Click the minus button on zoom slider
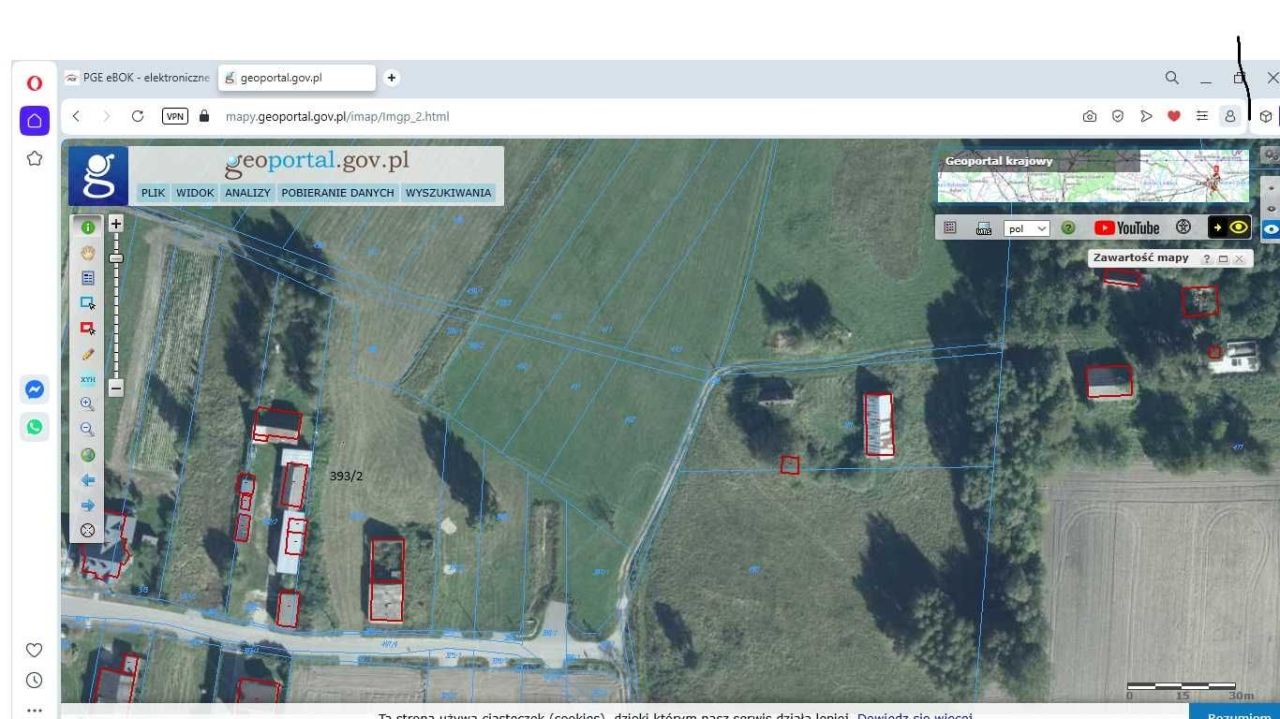The image size is (1280, 719). pyautogui.click(x=116, y=387)
